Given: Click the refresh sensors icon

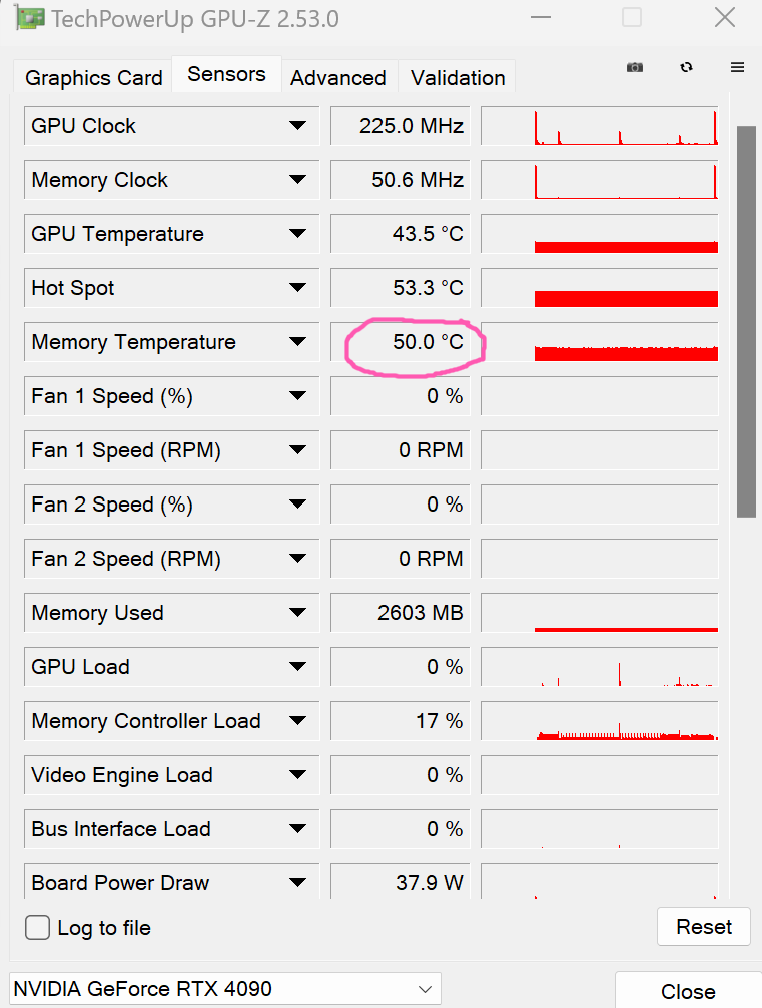Looking at the screenshot, I should [686, 67].
